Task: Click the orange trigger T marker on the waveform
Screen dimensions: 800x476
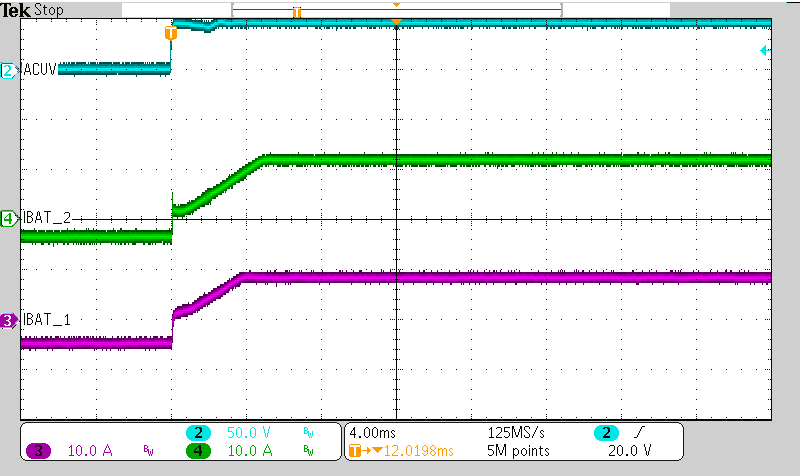Action: [x=171, y=33]
